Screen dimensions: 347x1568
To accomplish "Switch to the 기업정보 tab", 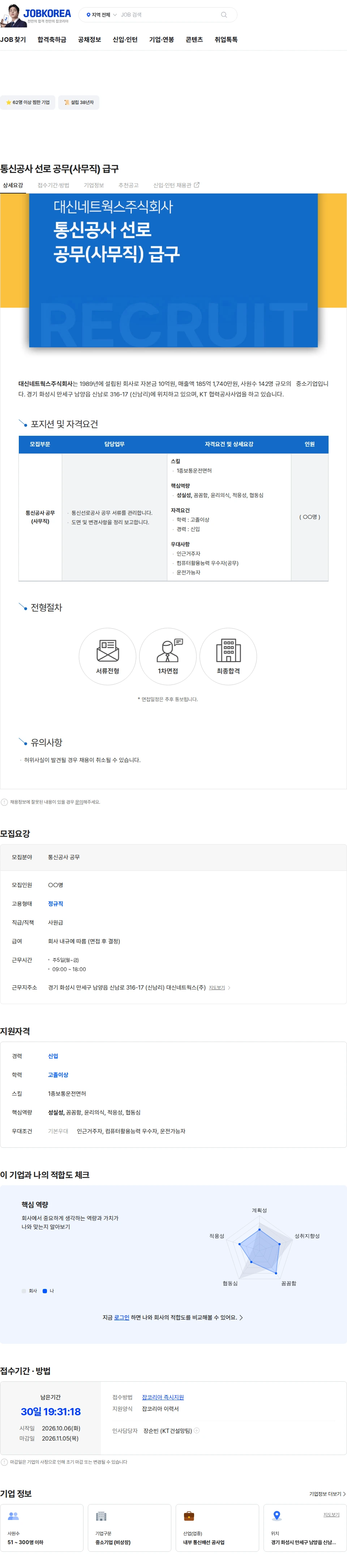I will (94, 185).
